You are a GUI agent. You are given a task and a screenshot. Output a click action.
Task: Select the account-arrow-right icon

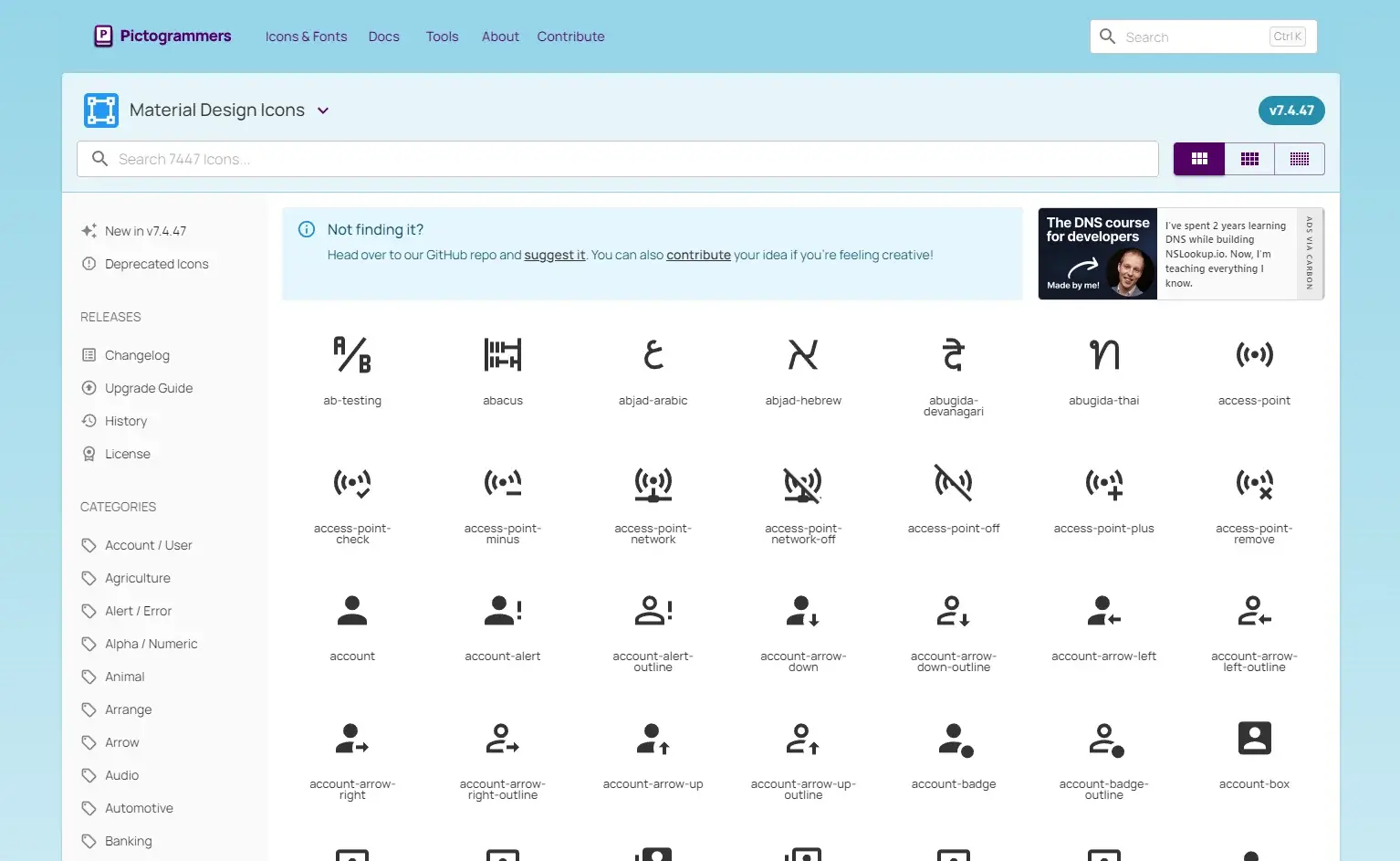pos(352,738)
